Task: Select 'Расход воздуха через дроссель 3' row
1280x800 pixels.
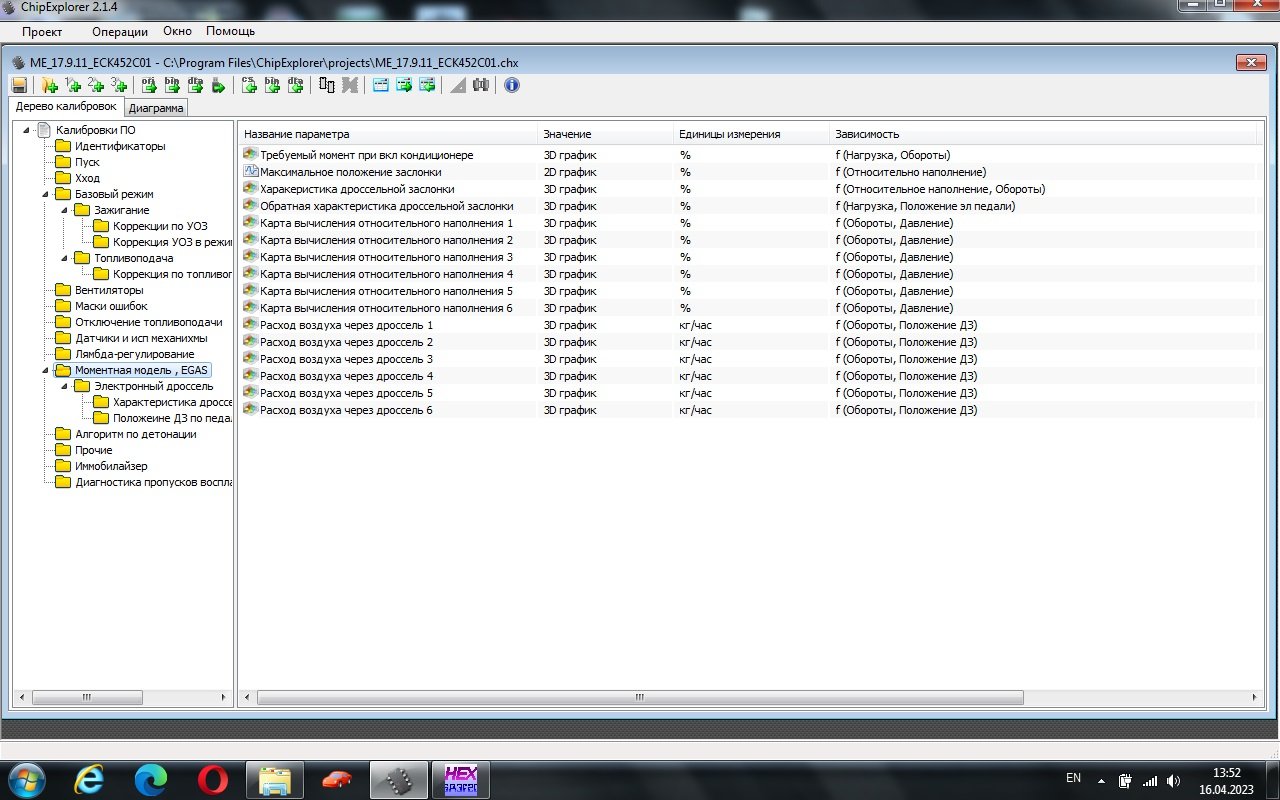Action: tap(346, 359)
